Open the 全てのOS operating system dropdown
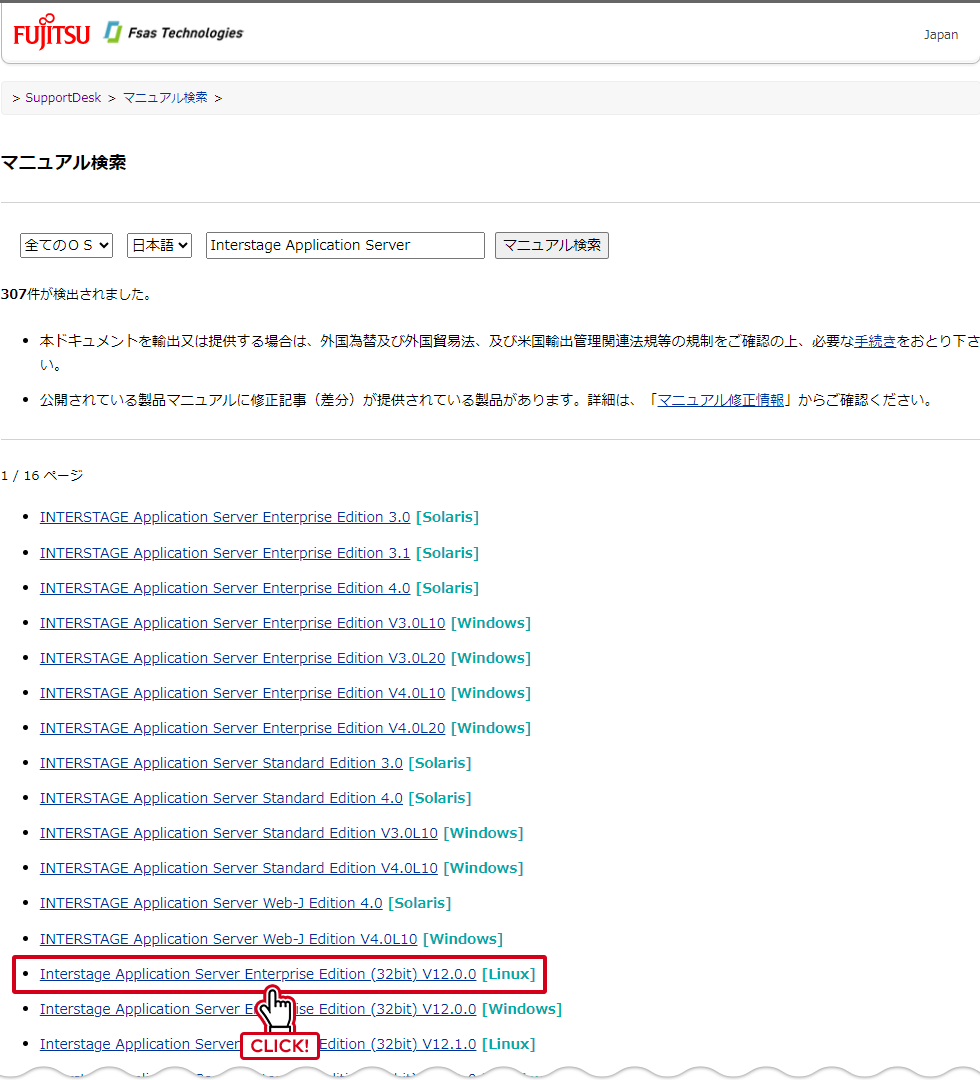Viewport: 980px width, 1080px height. coord(66,245)
